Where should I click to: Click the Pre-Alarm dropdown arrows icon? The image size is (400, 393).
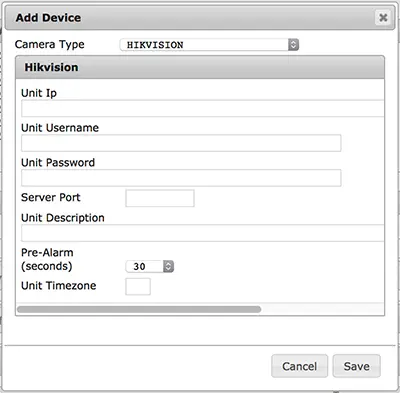point(169,266)
